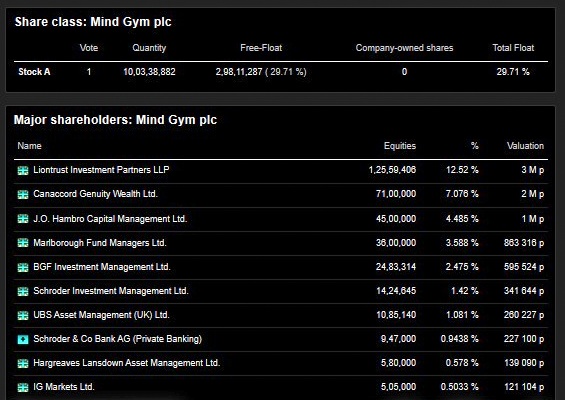Click the Valuation column header

[525, 146]
